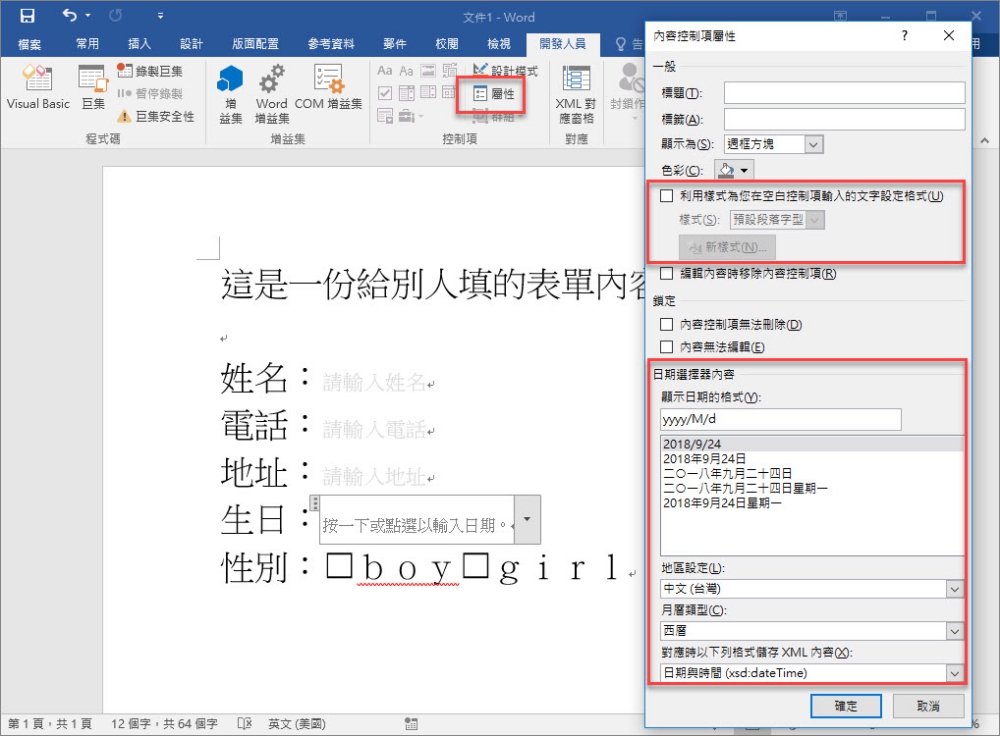Click the Pause Recording (暫停錄製) command

[x=150, y=94]
